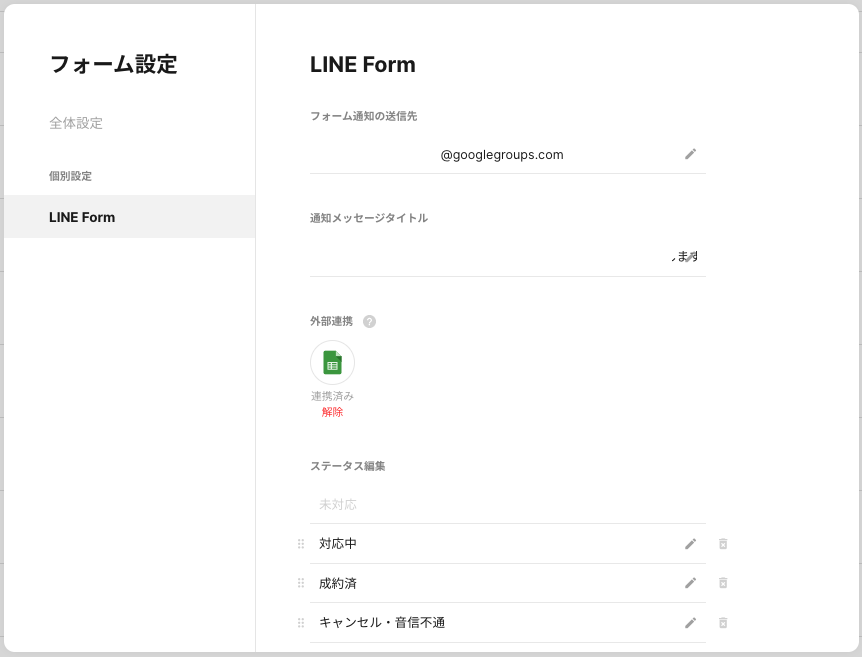Click the フォーム設定 title
862x657 pixels.
click(113, 64)
